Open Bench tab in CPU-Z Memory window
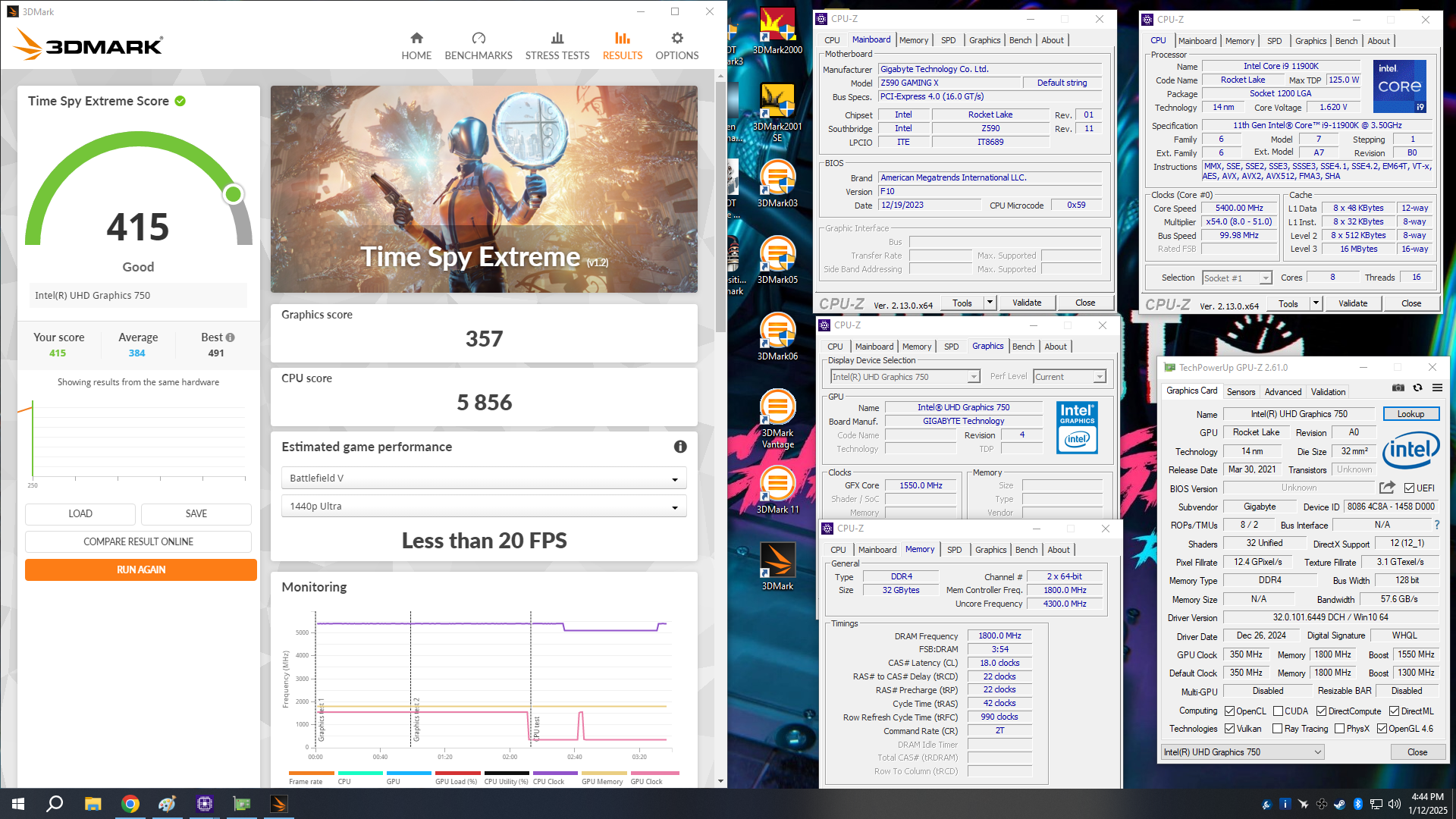 click(1026, 550)
